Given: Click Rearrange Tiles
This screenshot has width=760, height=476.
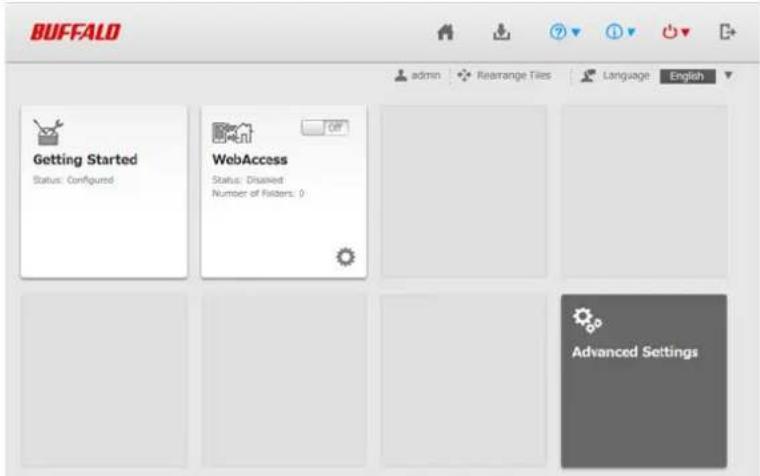Looking at the screenshot, I should 514,76.
